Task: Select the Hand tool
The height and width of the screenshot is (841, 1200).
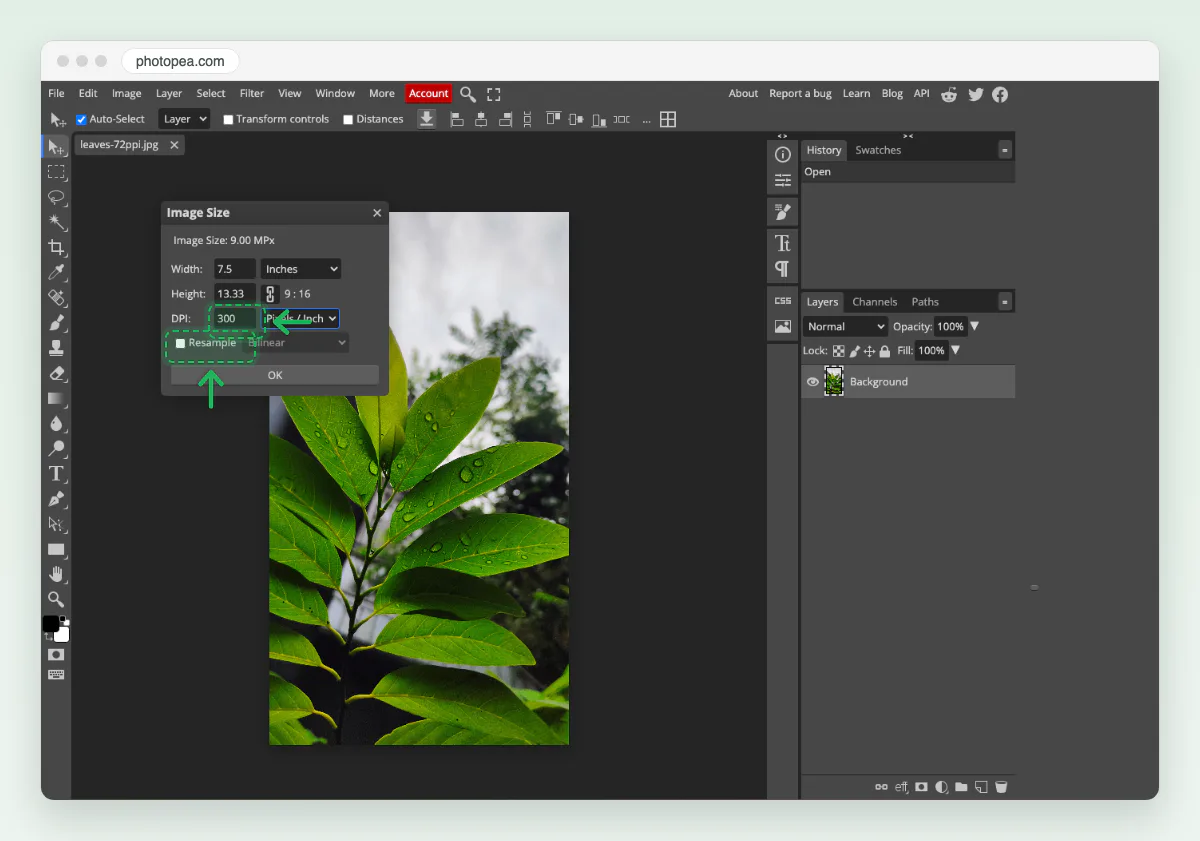Action: click(x=56, y=574)
